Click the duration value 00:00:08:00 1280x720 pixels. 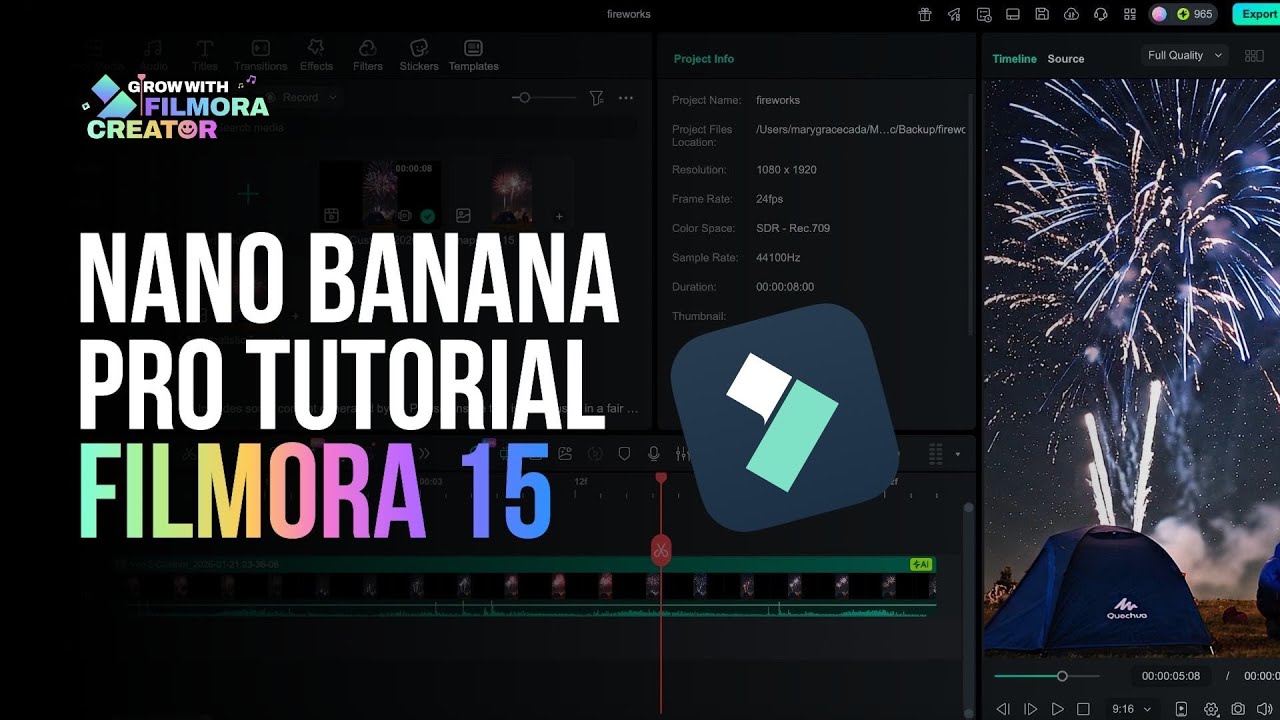[785, 286]
